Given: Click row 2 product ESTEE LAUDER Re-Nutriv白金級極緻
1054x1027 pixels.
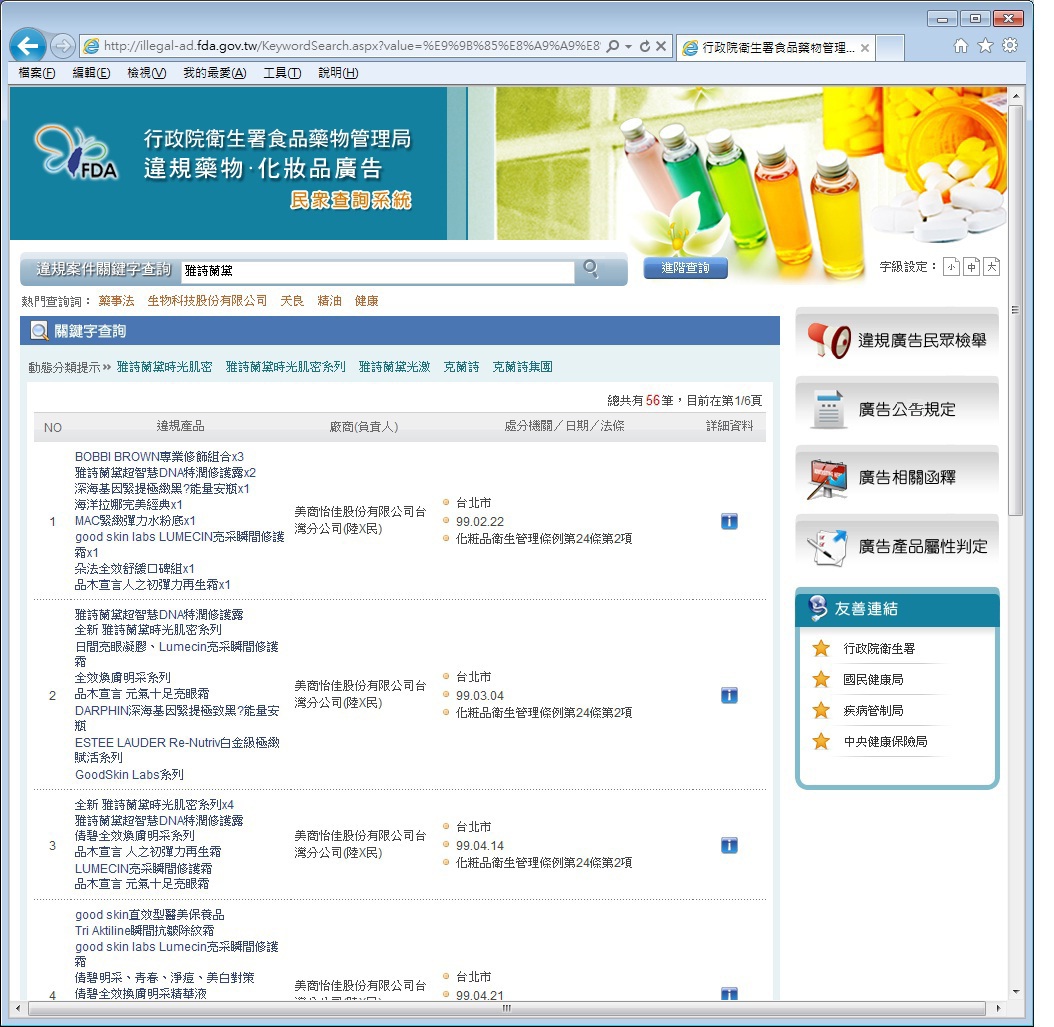Looking at the screenshot, I should click(x=177, y=742).
